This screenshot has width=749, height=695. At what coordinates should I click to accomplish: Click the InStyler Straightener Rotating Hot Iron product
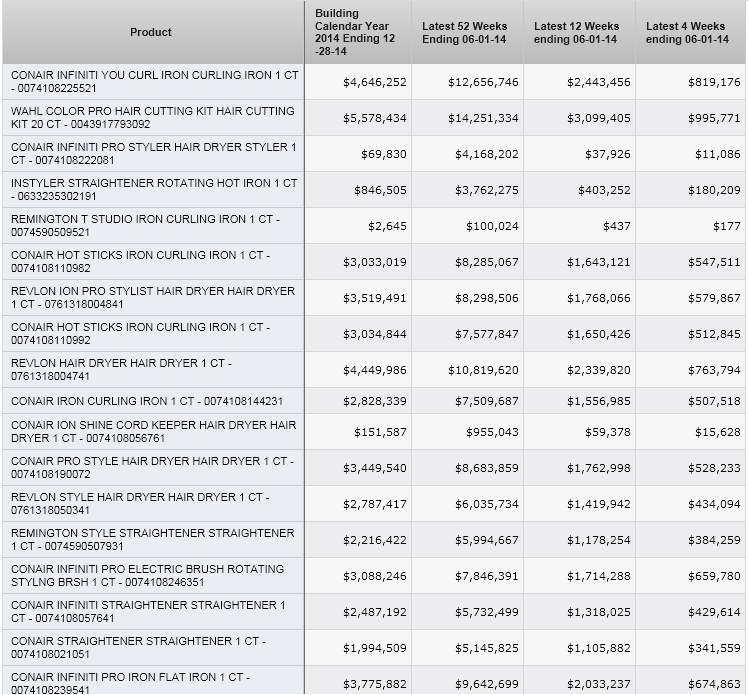pos(153,190)
